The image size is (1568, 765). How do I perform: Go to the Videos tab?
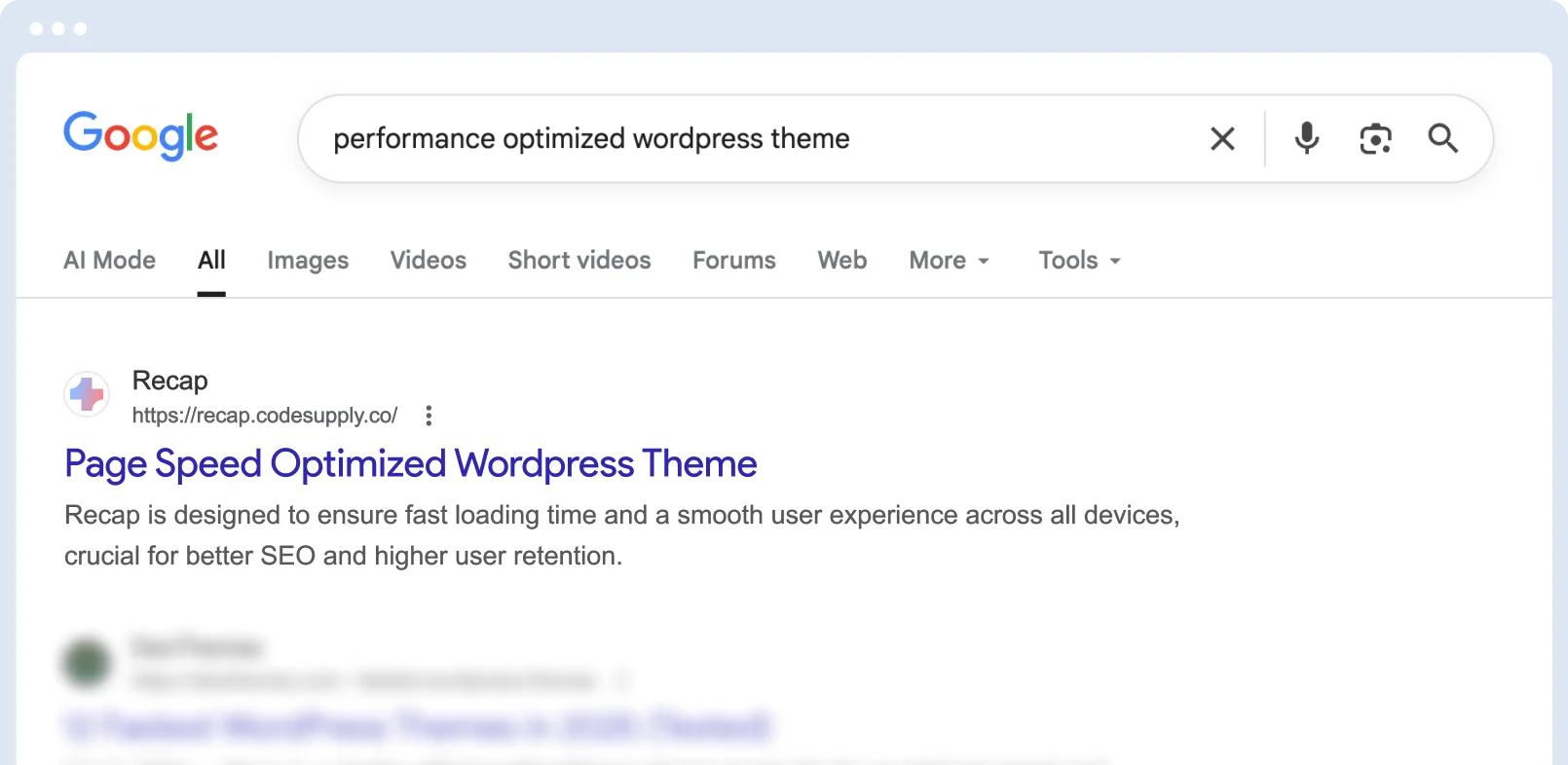[x=429, y=260]
